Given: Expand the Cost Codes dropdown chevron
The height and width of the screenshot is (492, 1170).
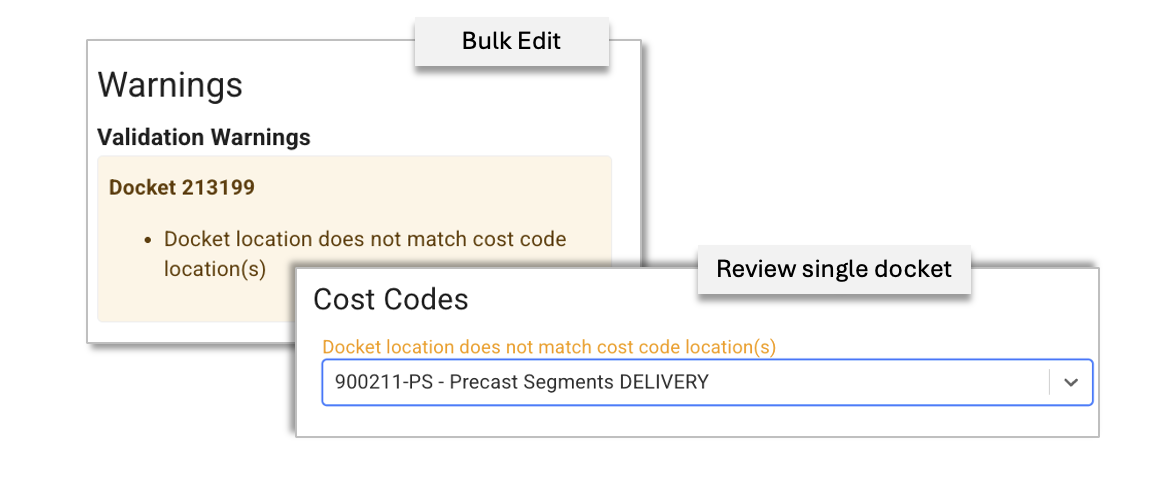Looking at the screenshot, I should tap(1071, 382).
